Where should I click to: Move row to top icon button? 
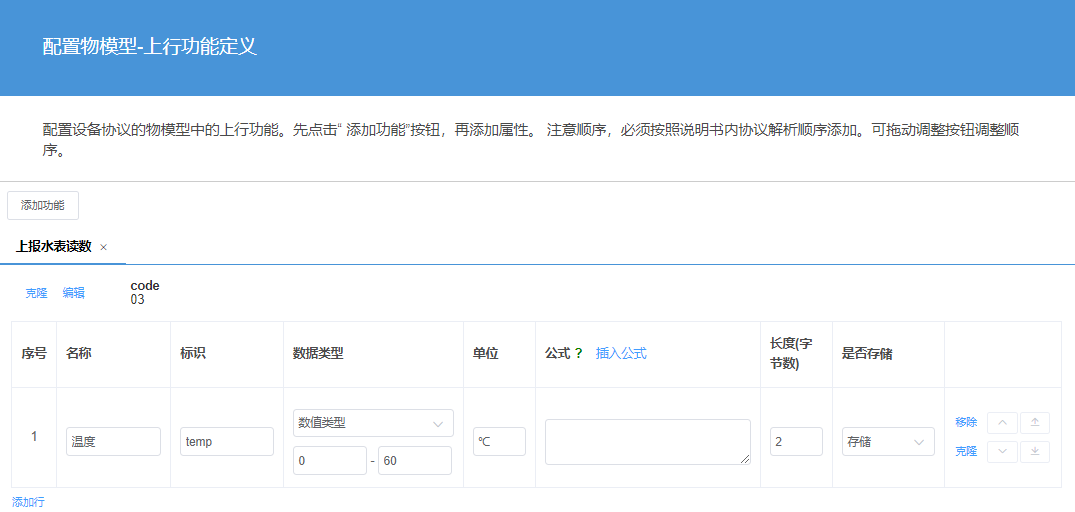1035,423
